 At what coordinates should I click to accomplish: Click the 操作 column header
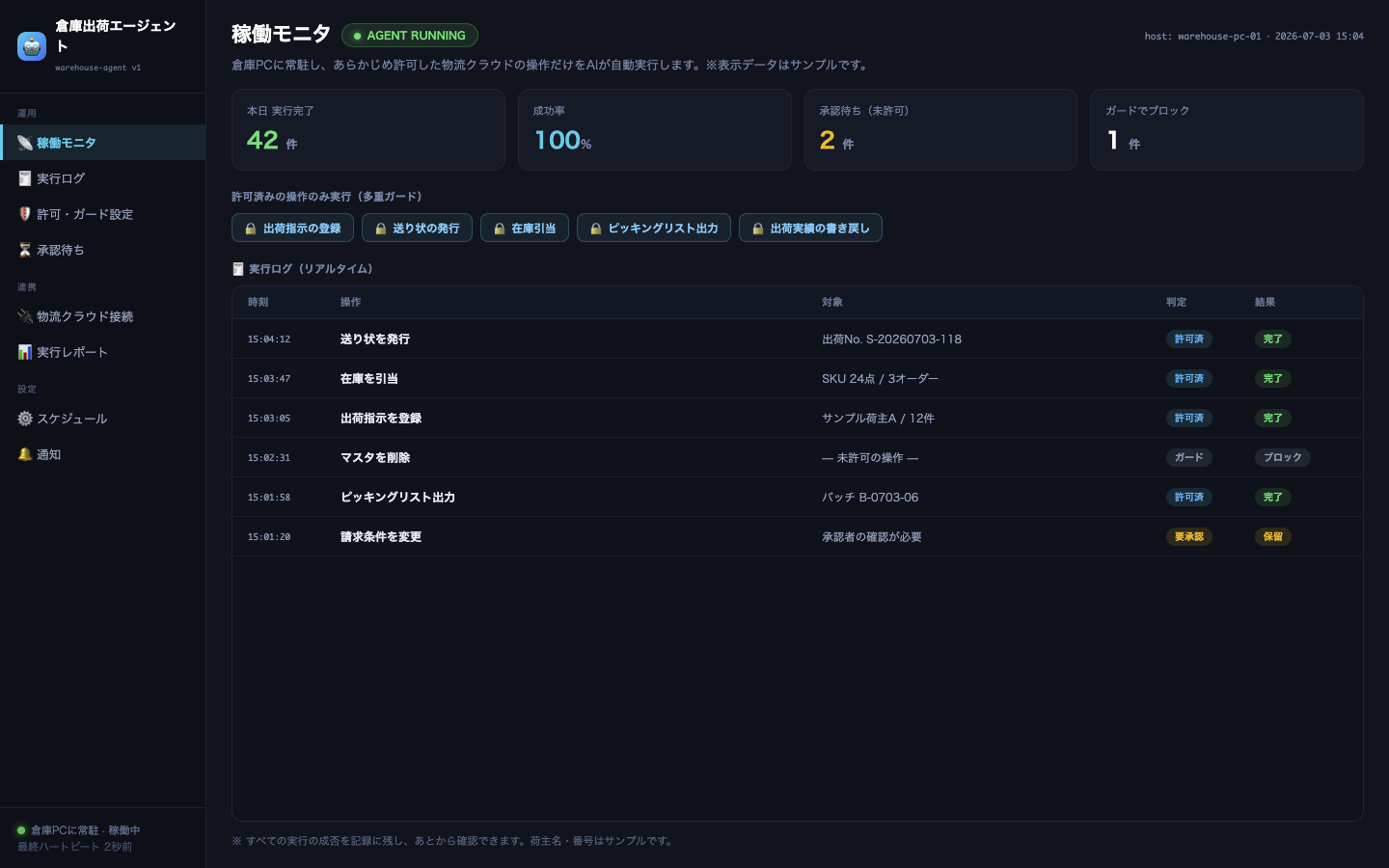click(x=351, y=303)
